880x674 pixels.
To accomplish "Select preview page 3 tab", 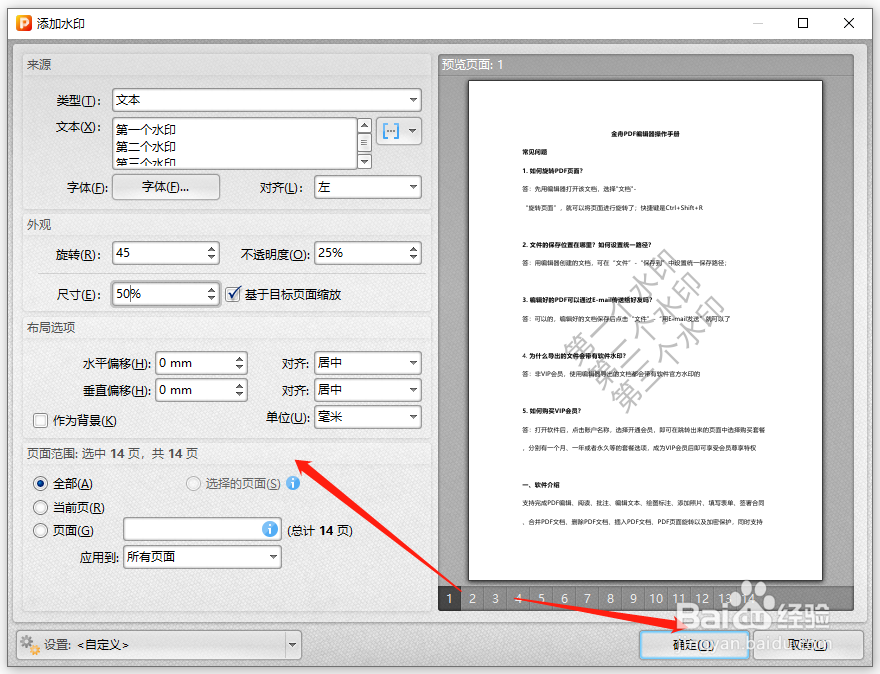I will tap(496, 599).
